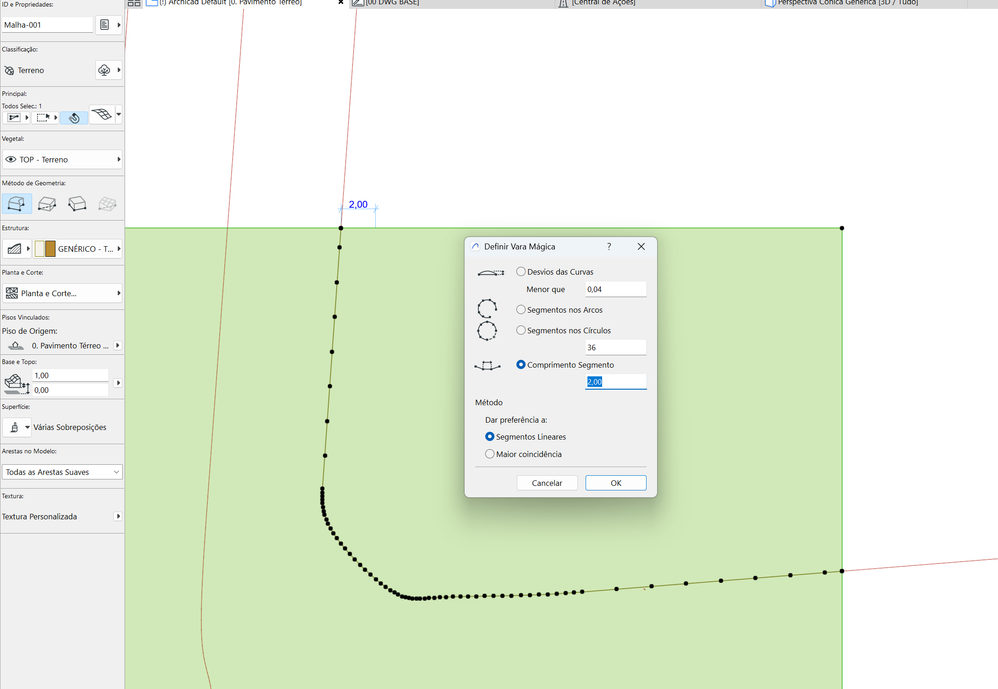The width and height of the screenshot is (998, 689).
Task: Click the circle segments diagram icon
Action: 487,331
